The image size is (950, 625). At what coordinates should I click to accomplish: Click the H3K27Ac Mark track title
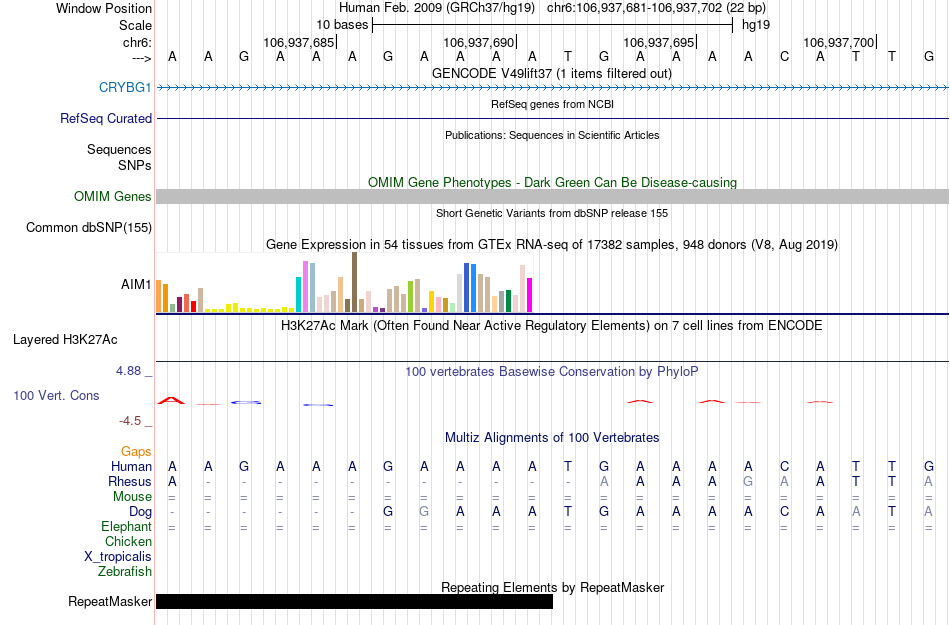(551, 326)
